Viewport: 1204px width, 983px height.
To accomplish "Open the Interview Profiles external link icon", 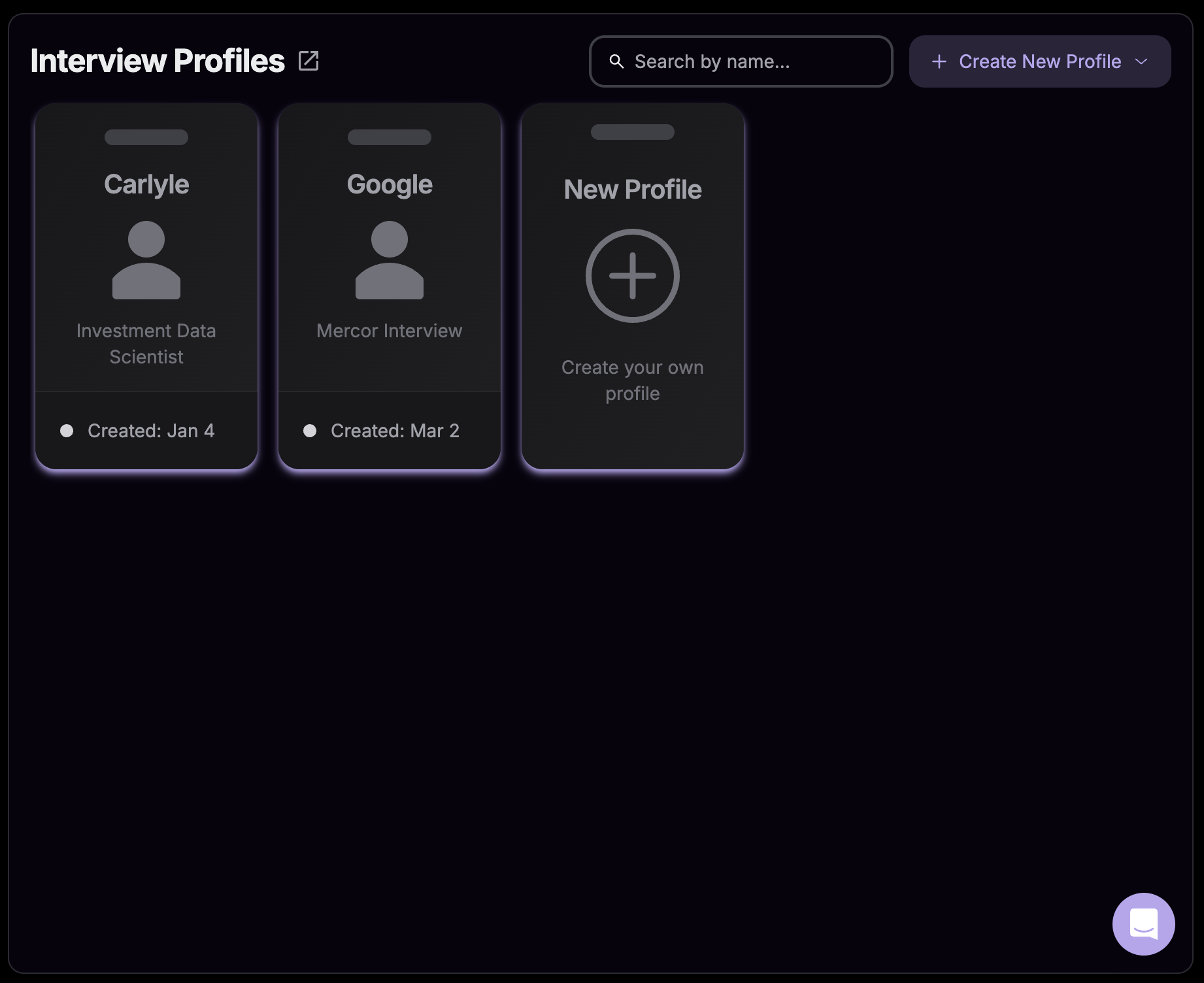I will (309, 60).
